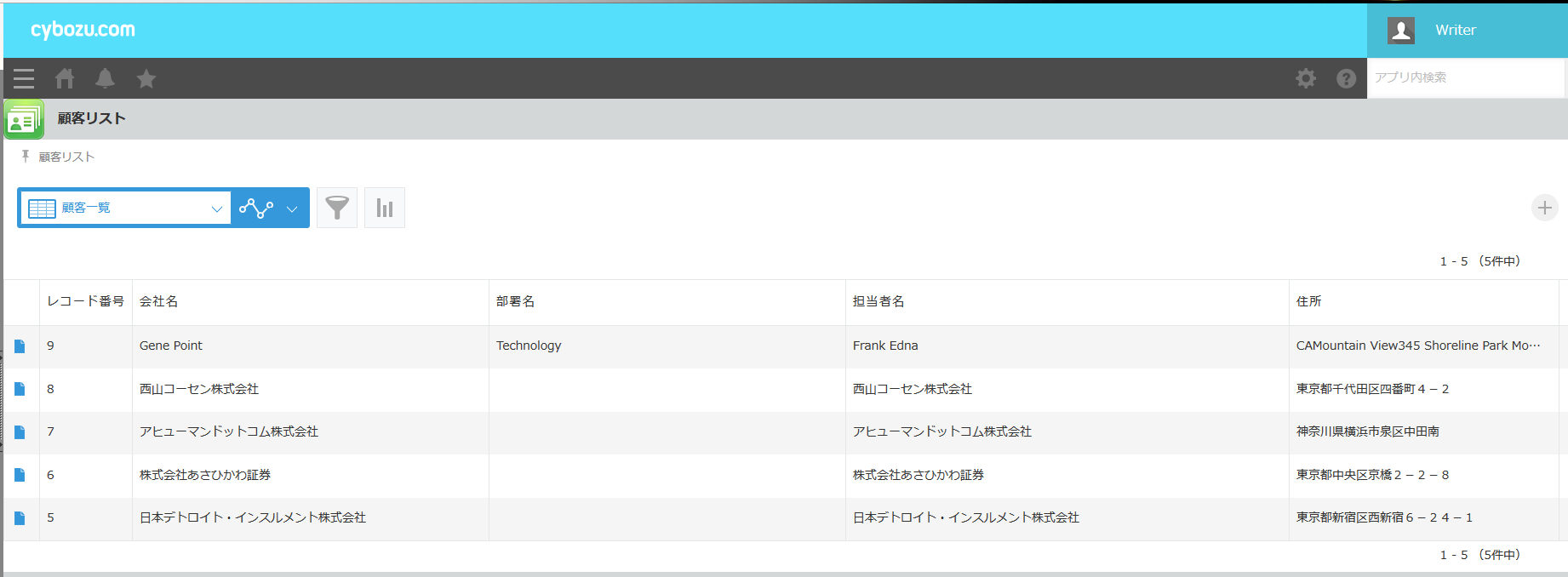Open record details icon for アヒューマンドットコム株式会社

20,432
